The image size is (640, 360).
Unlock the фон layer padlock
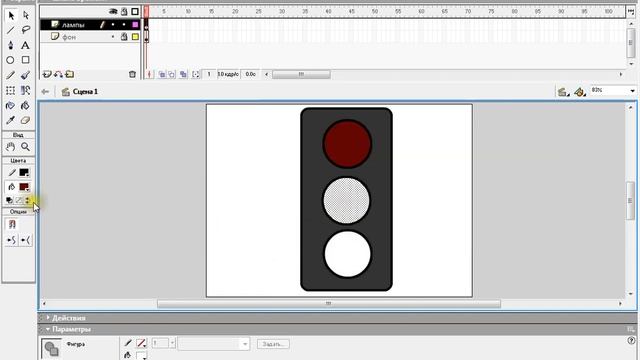tap(124, 37)
